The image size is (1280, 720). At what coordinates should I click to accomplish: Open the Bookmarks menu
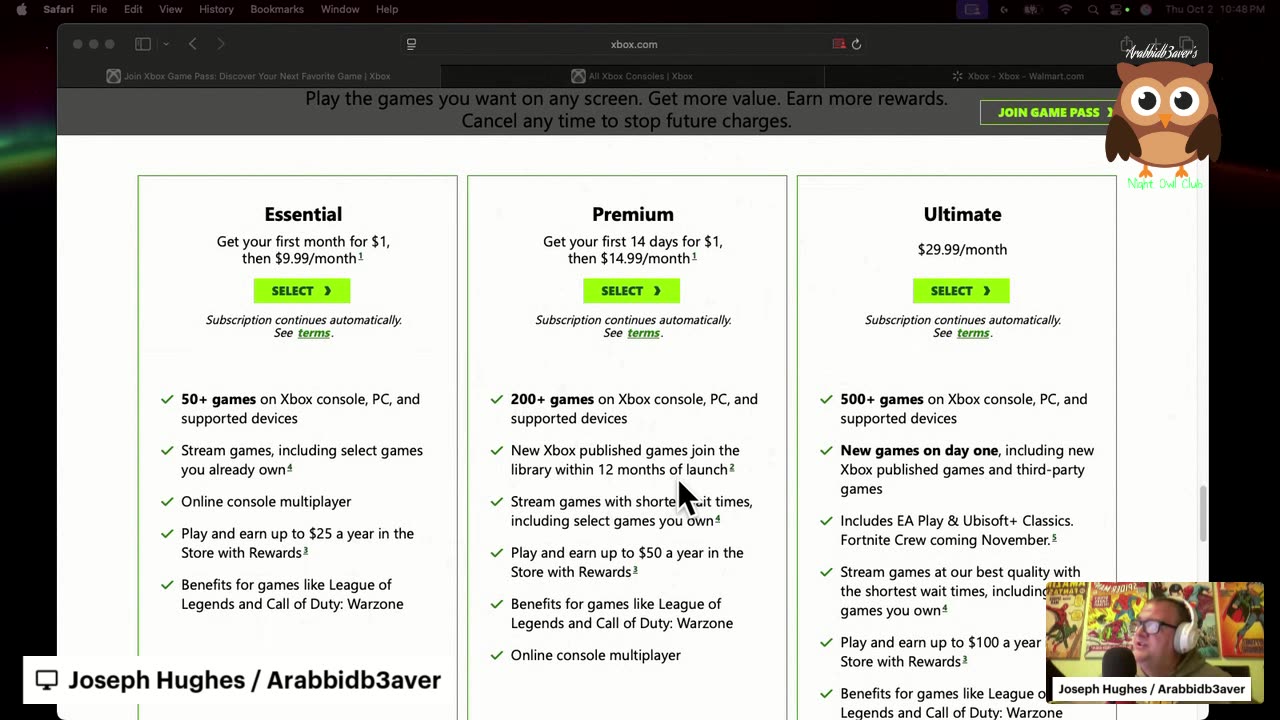click(277, 9)
